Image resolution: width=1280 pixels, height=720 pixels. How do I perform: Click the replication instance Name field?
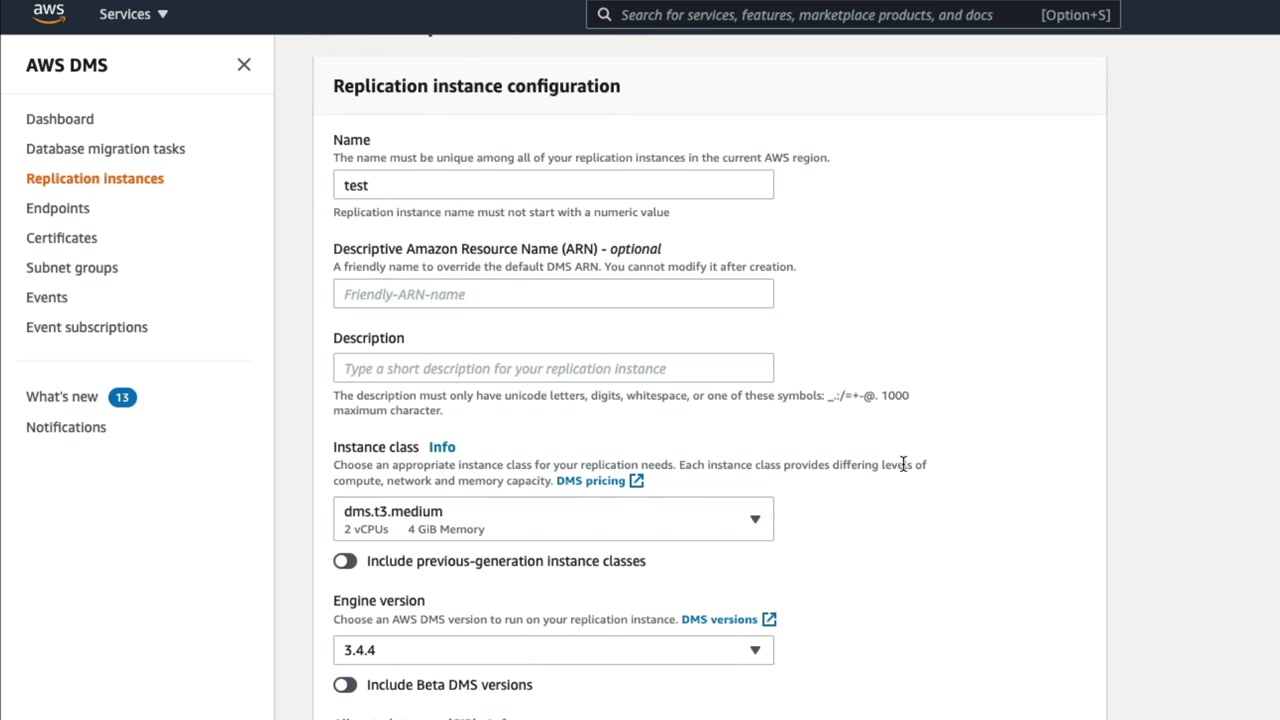point(553,185)
